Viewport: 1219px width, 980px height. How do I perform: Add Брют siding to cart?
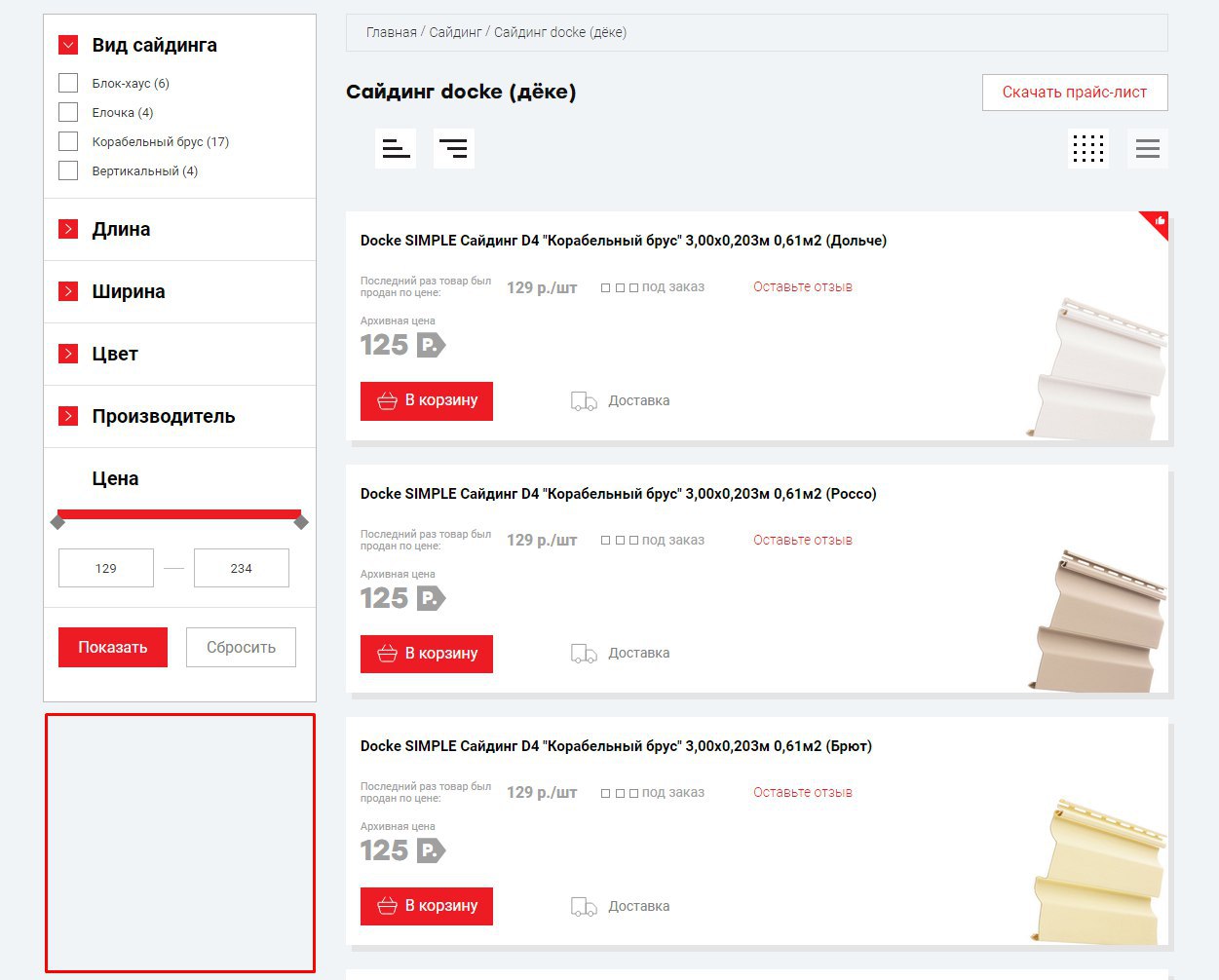[427, 906]
